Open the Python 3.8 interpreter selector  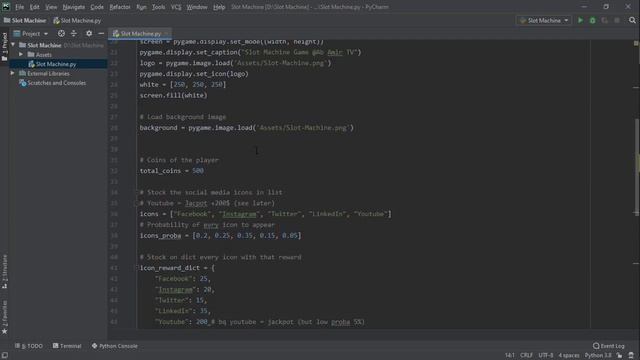pos(598,356)
